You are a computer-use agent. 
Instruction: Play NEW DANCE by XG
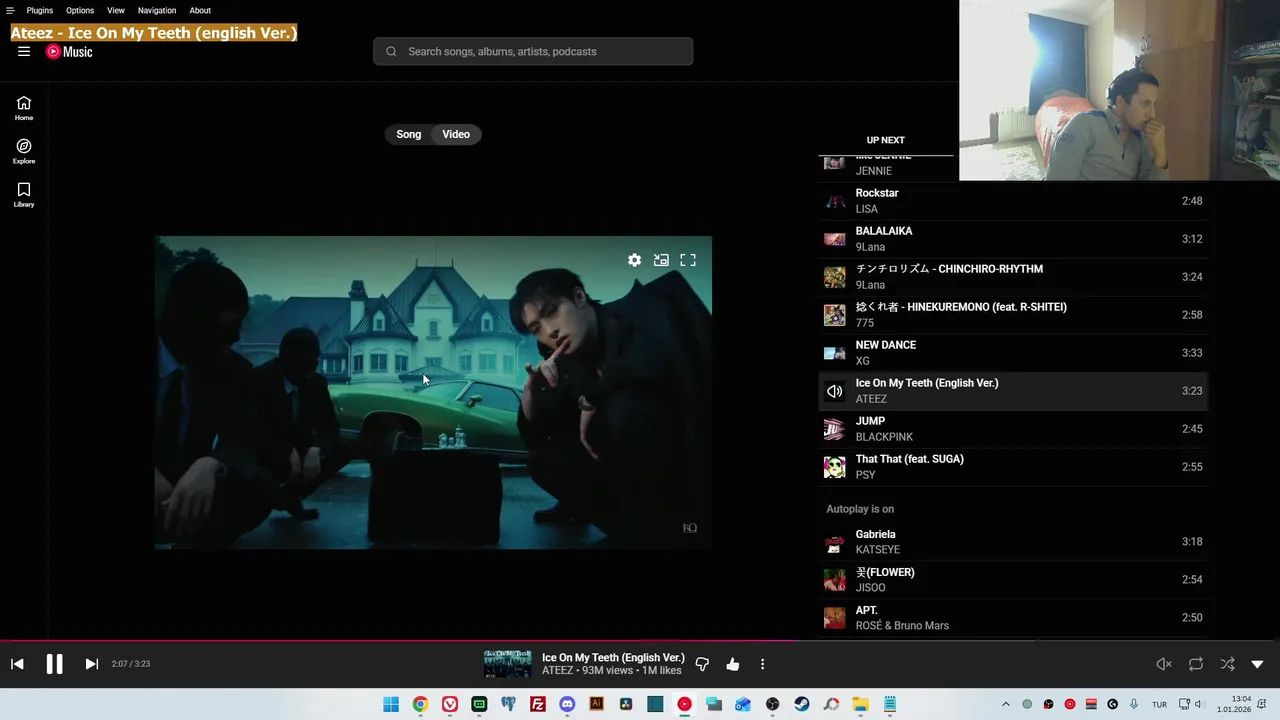click(x=1013, y=353)
